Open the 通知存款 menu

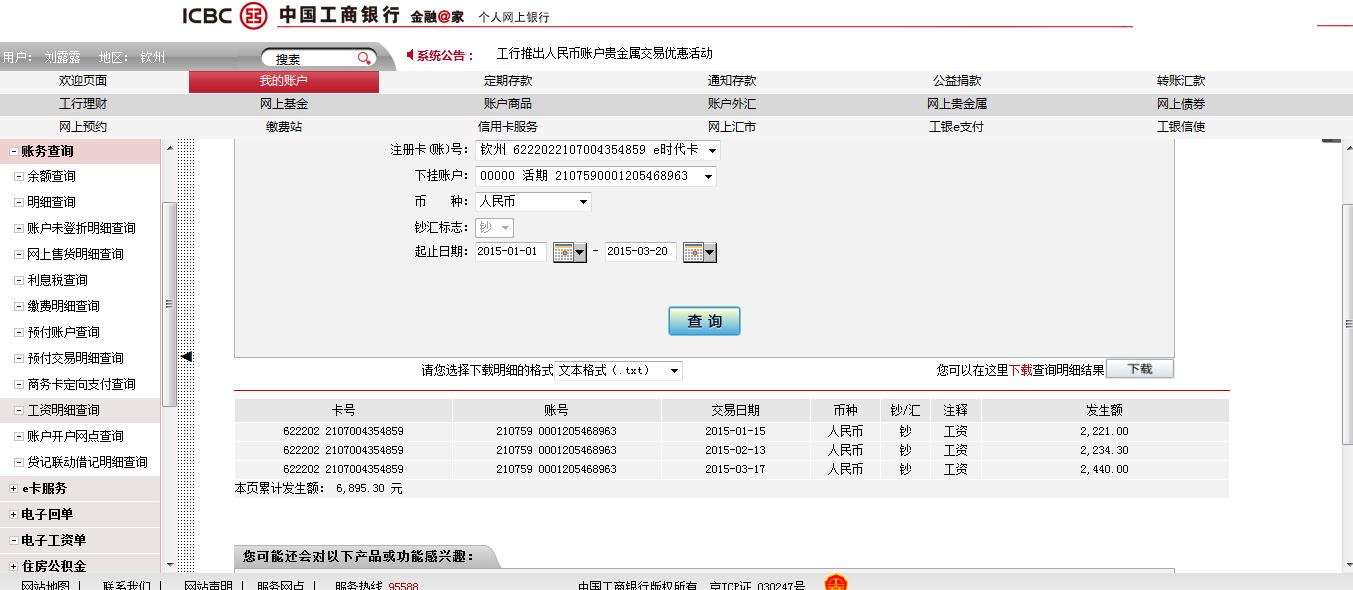(732, 81)
